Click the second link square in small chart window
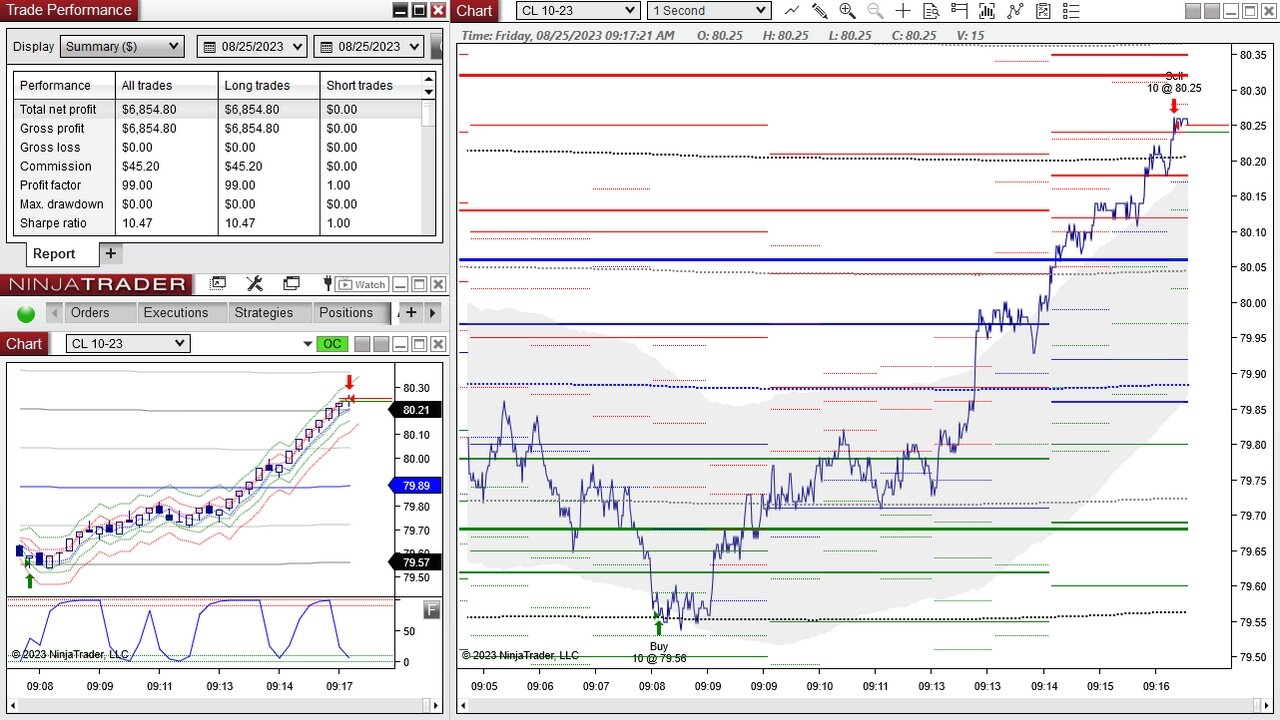This screenshot has height=720, width=1280. [x=381, y=344]
